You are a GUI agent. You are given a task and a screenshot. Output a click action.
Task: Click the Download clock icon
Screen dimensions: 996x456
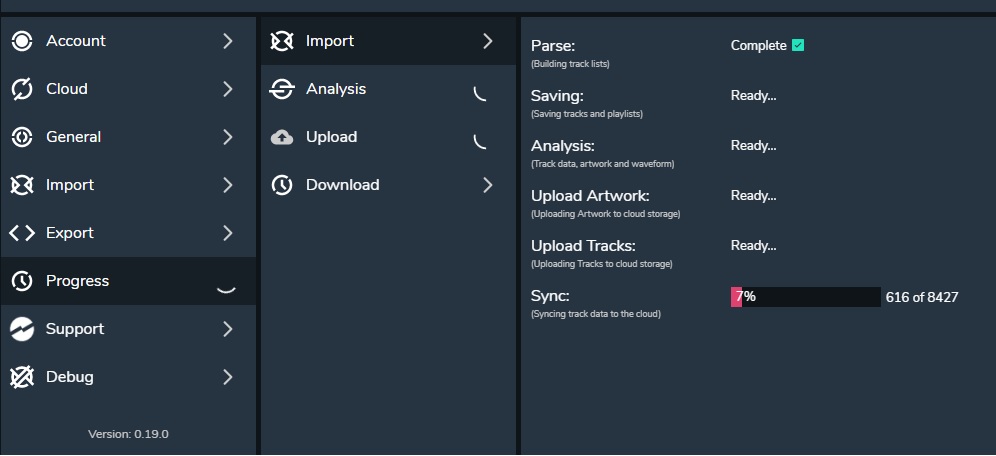click(282, 185)
